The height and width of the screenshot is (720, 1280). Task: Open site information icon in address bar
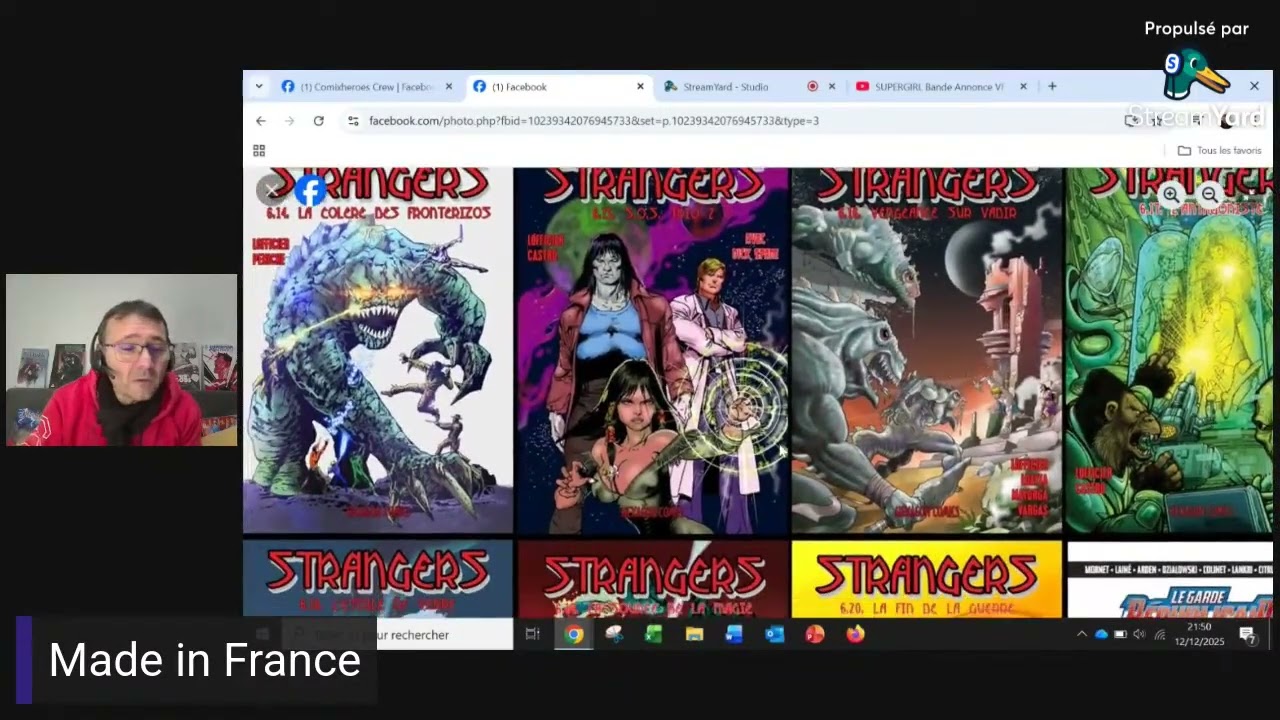353,121
